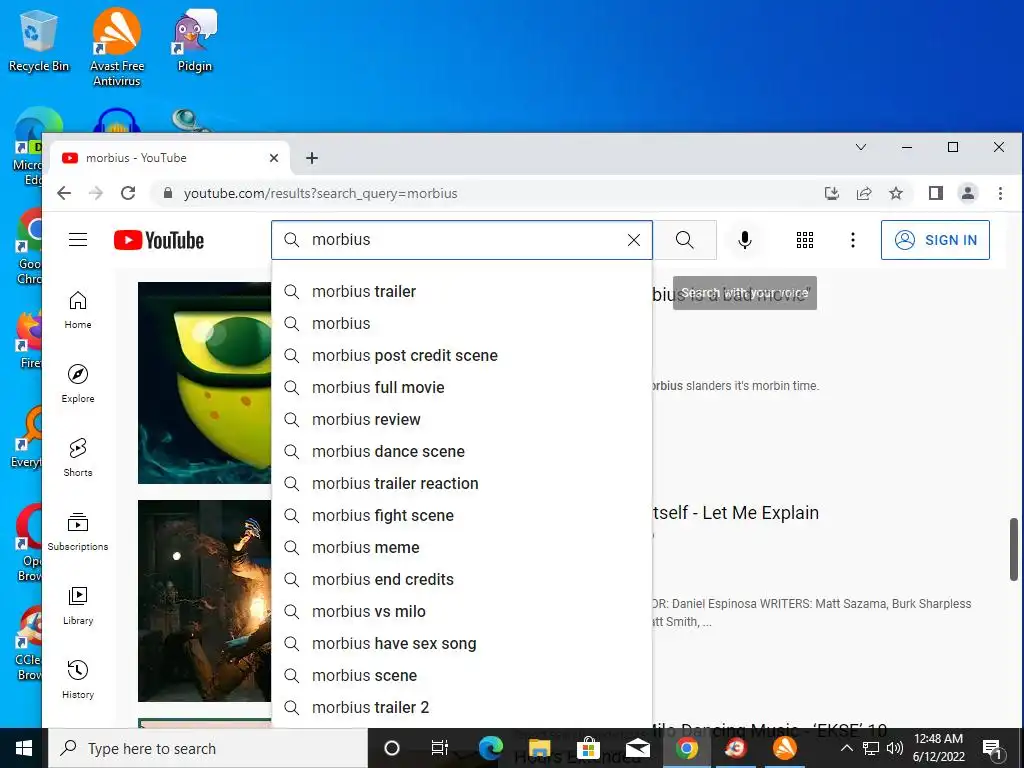Click the URL in the address bar
This screenshot has height=768, width=1024.
(x=320, y=193)
